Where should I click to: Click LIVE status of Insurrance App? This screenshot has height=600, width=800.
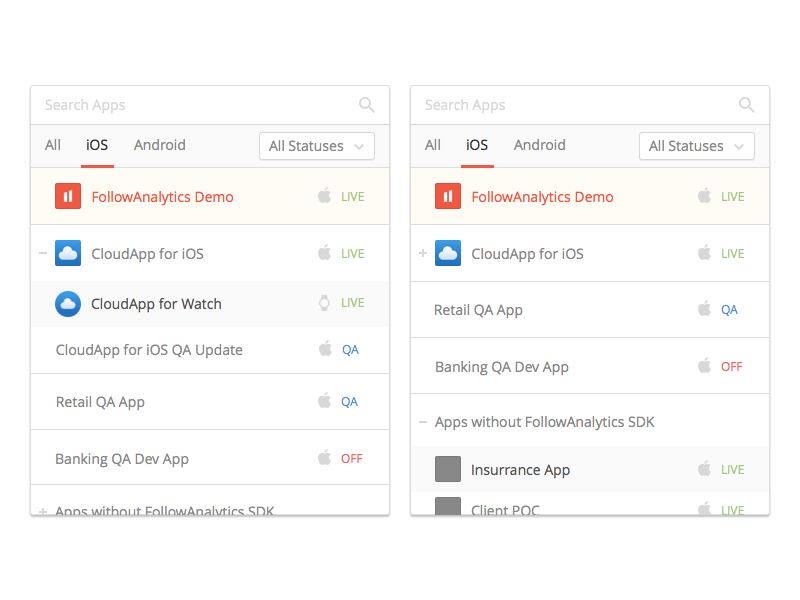coord(733,470)
